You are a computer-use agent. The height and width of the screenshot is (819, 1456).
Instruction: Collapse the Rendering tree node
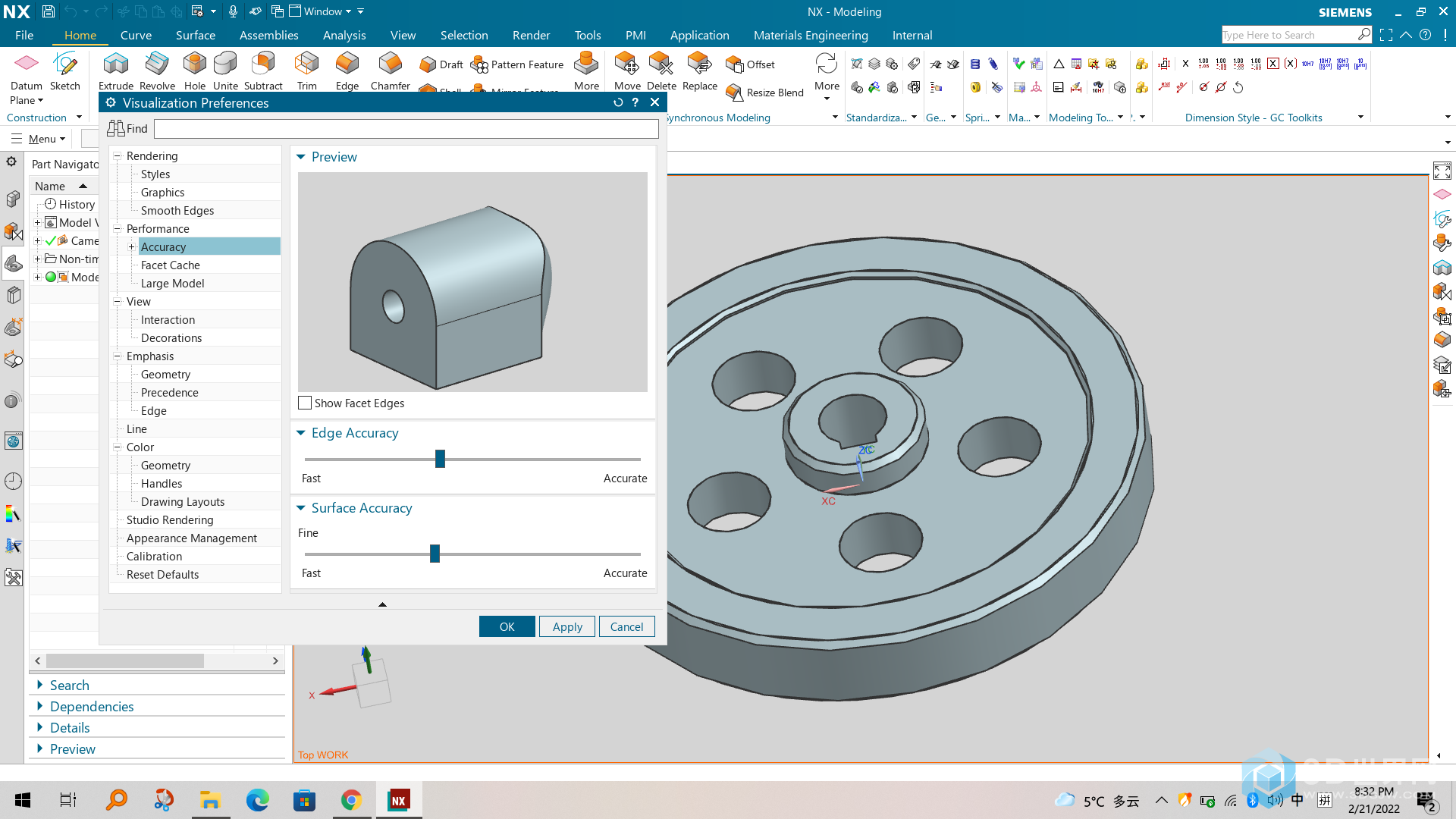click(x=118, y=156)
